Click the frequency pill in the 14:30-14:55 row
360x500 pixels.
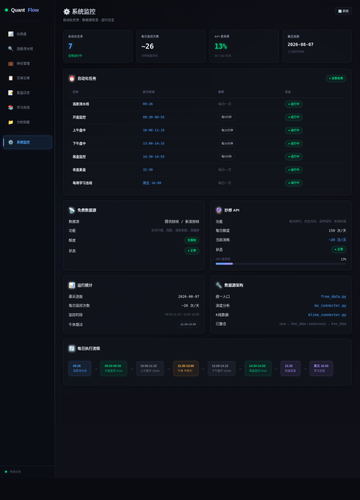tap(226, 156)
